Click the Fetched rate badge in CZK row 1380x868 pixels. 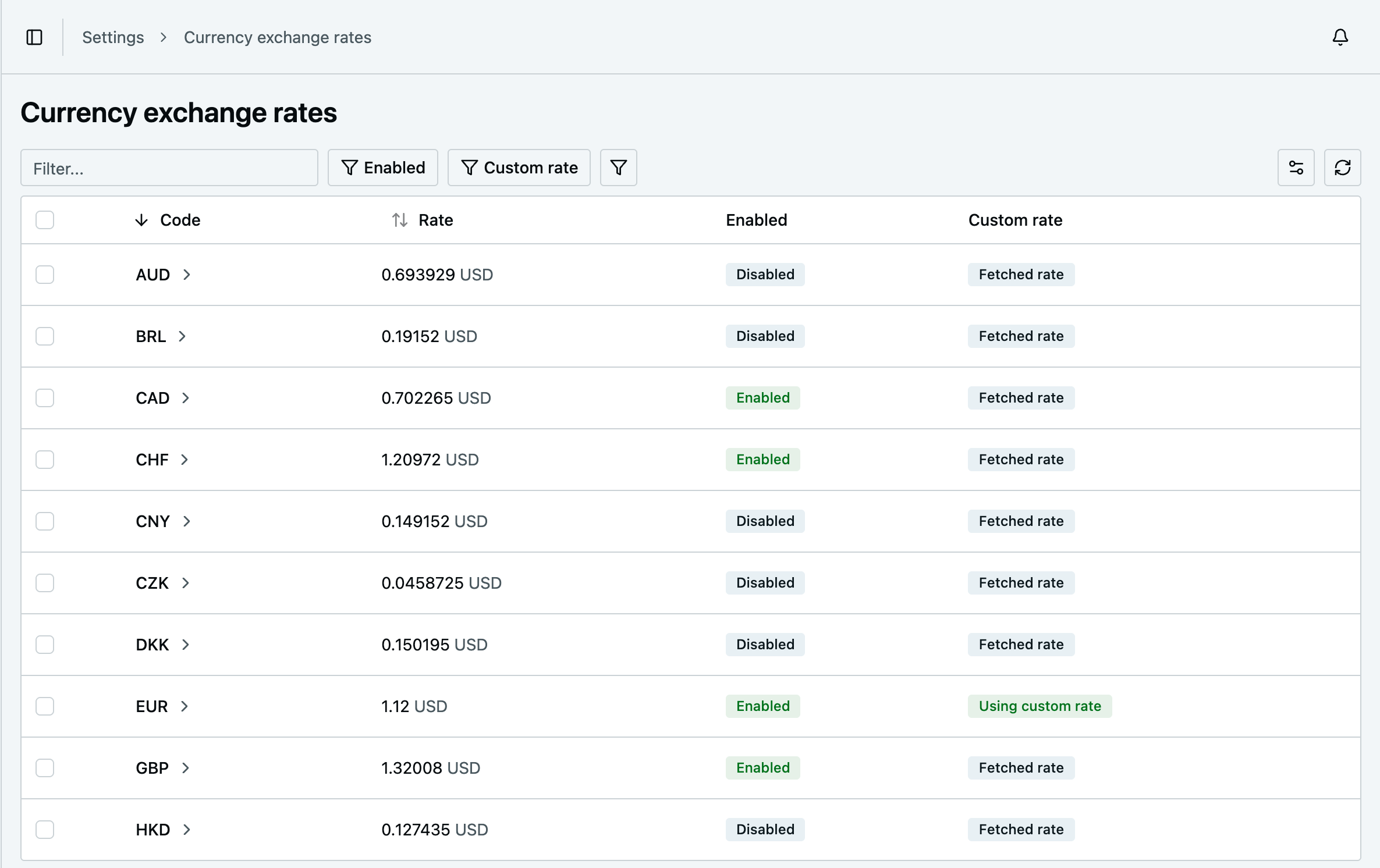click(x=1021, y=583)
